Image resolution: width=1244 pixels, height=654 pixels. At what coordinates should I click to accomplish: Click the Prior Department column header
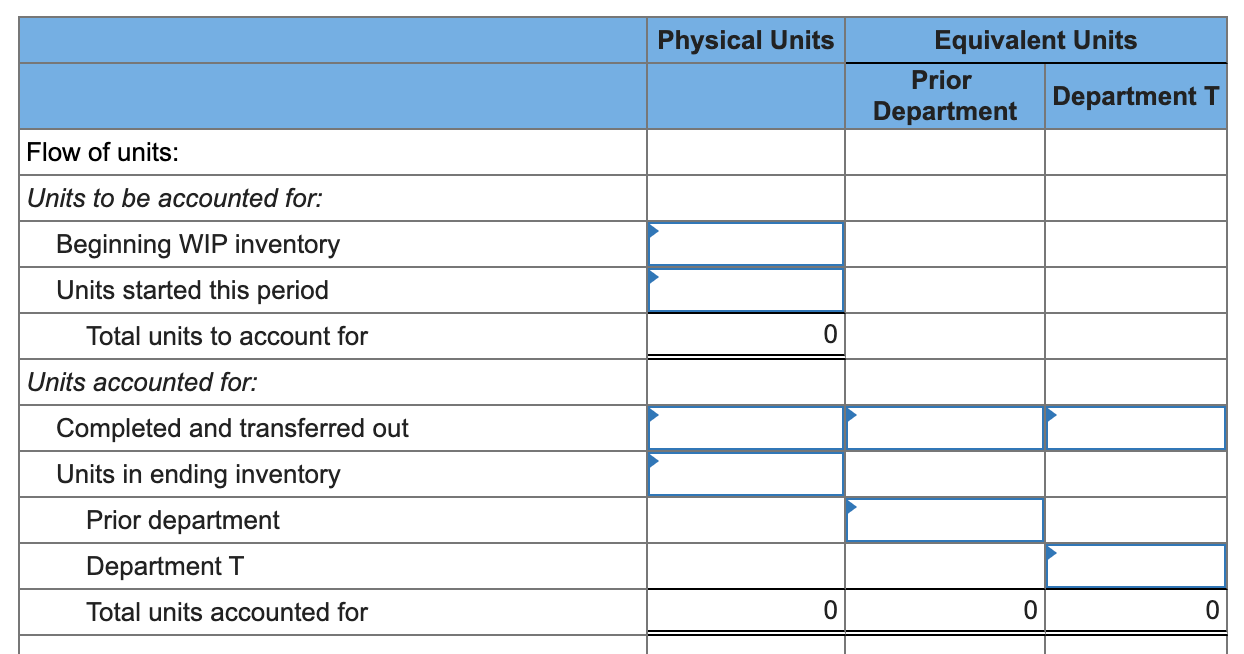point(942,96)
